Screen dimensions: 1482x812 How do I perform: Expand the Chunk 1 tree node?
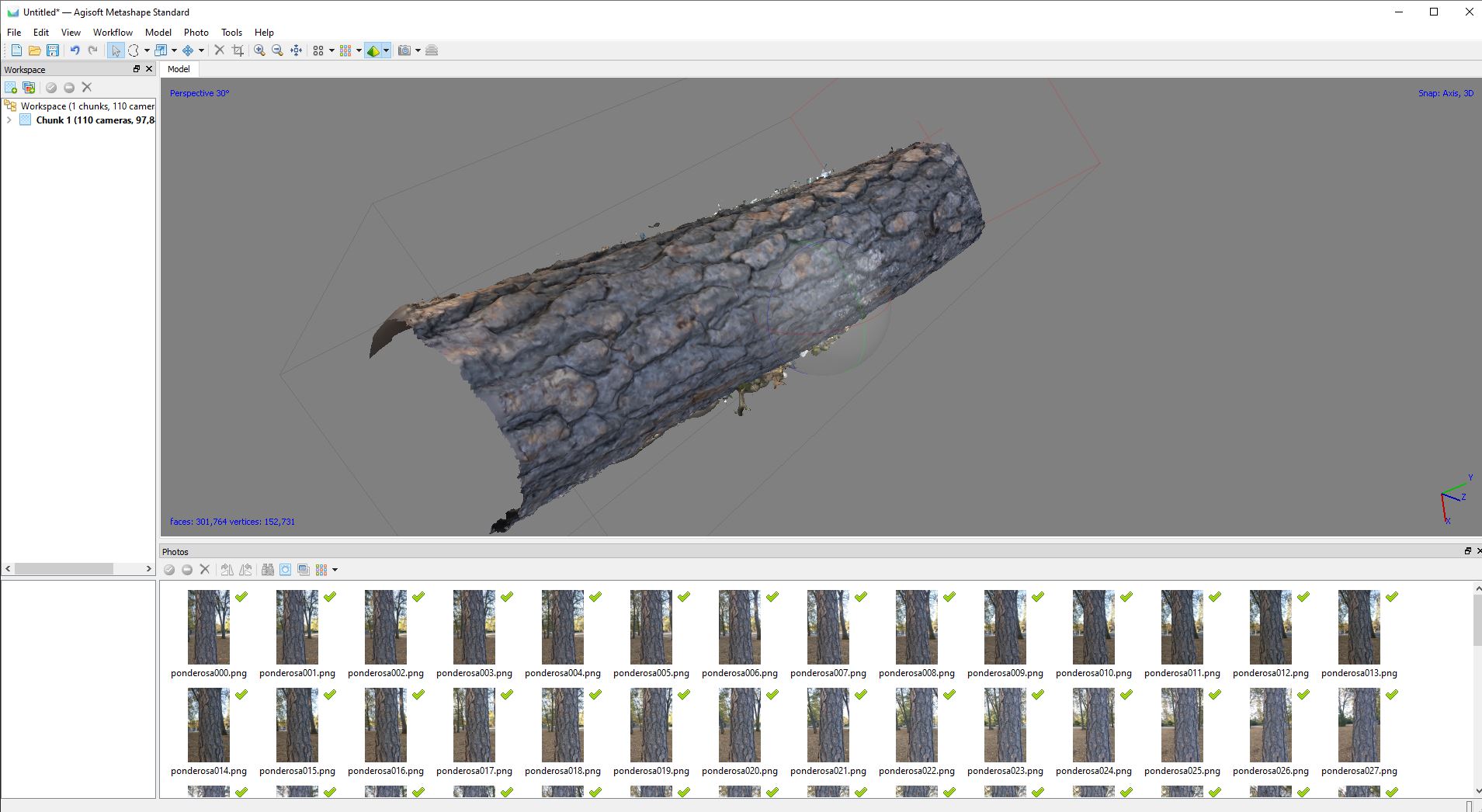(x=9, y=120)
